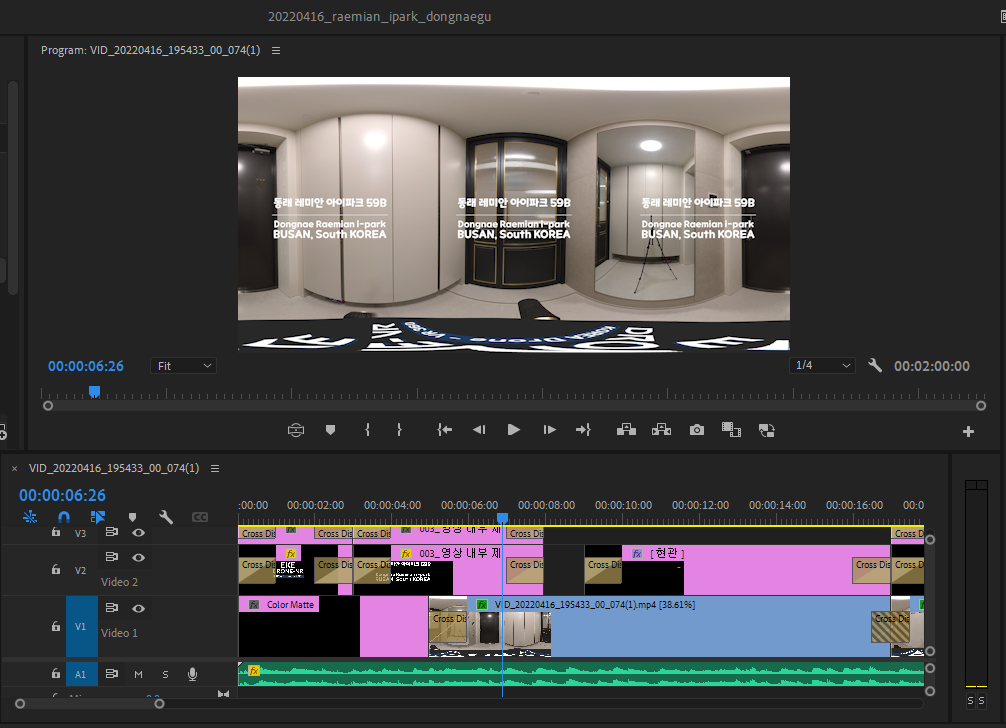Click the 00:00:10:00 ruler mark
Viewport: 1006px width, 728px height.
(x=623, y=505)
